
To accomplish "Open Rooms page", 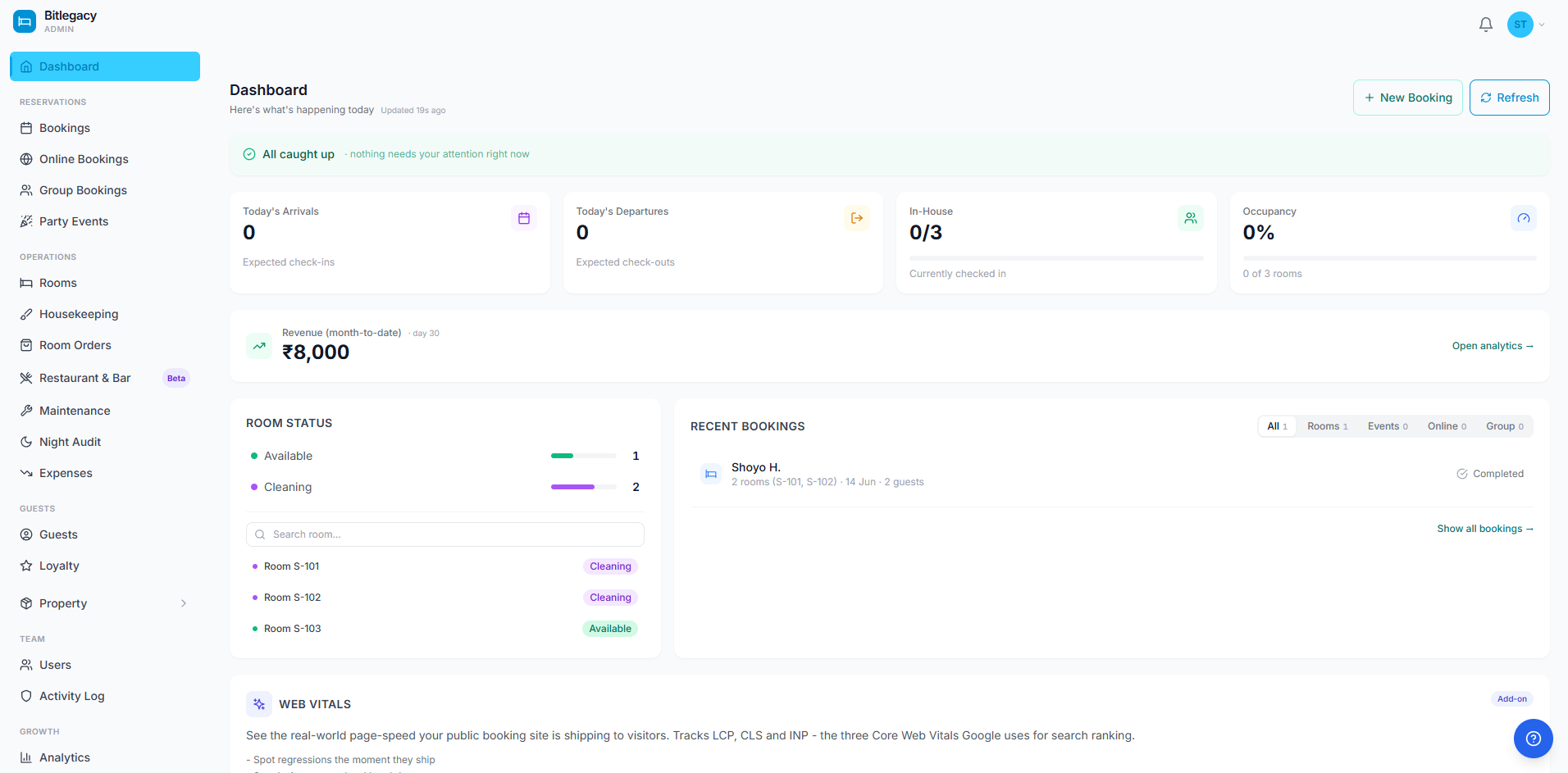I will click(x=105, y=283).
